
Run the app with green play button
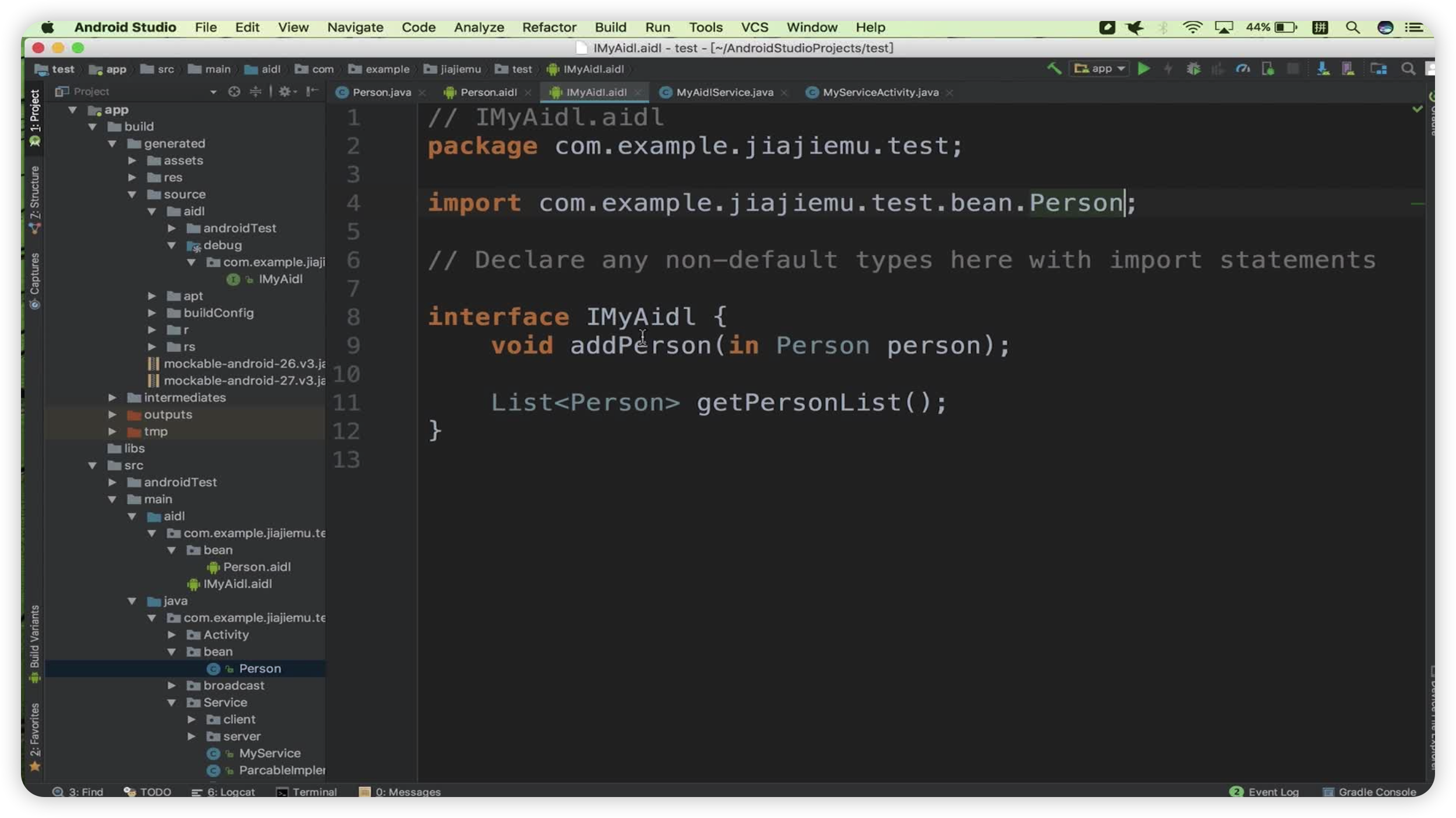click(x=1144, y=69)
